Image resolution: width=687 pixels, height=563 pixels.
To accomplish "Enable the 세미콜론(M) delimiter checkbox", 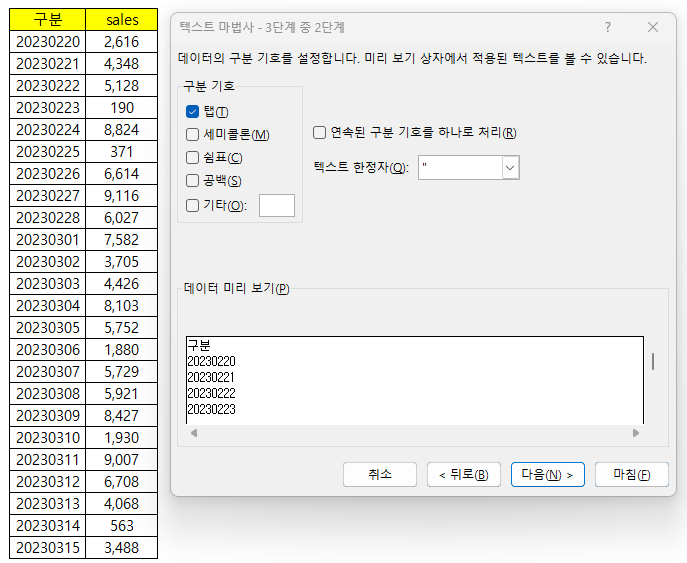I will click(192, 135).
